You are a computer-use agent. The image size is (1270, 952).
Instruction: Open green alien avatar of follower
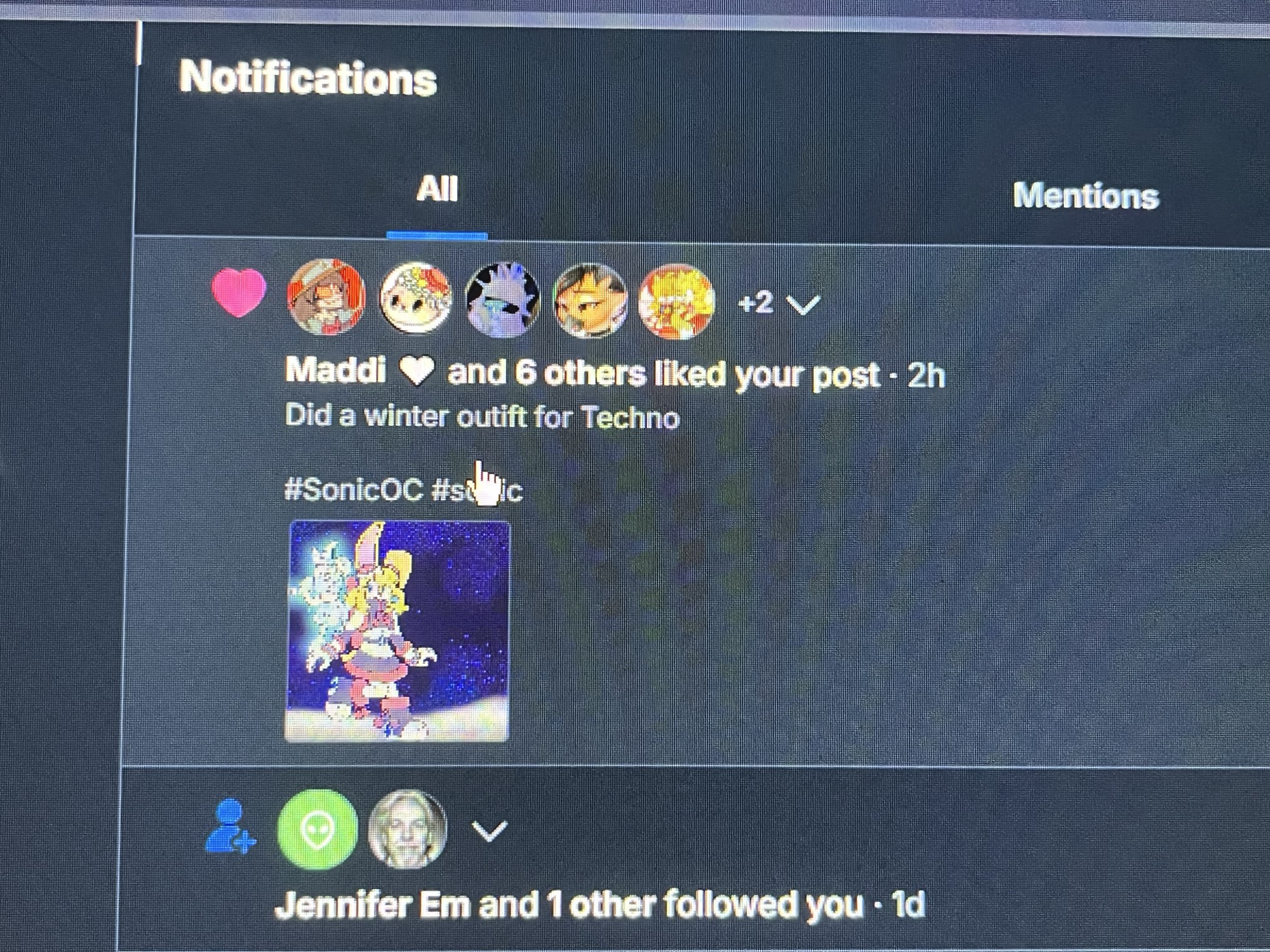[317, 829]
